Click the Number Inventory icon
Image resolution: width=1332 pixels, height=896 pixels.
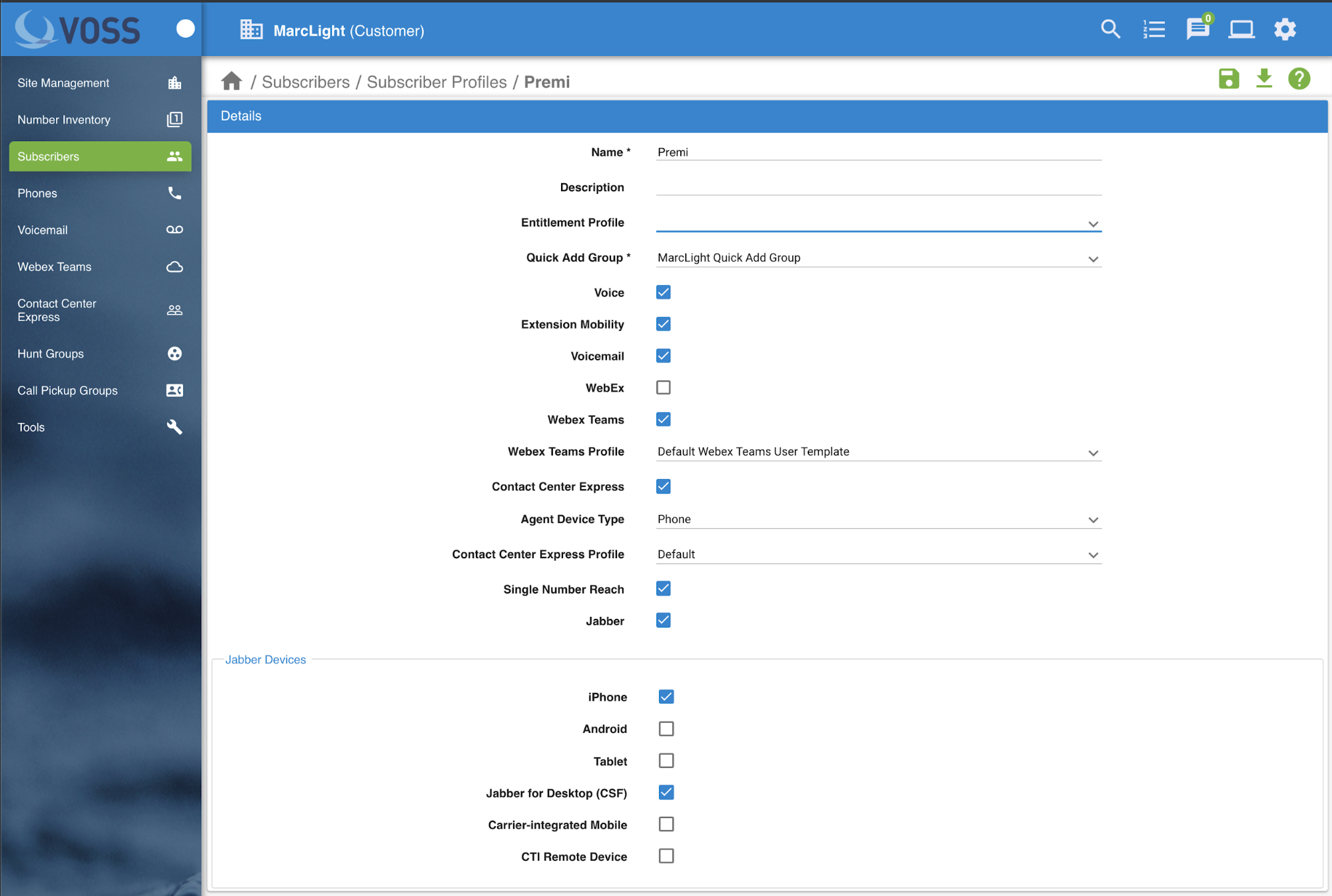coord(175,119)
